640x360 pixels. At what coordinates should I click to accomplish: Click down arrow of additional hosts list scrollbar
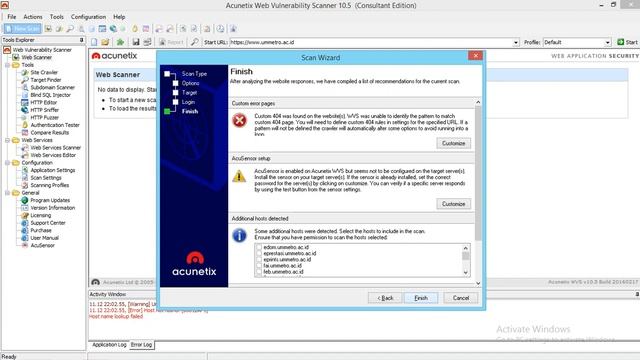coord(466,273)
